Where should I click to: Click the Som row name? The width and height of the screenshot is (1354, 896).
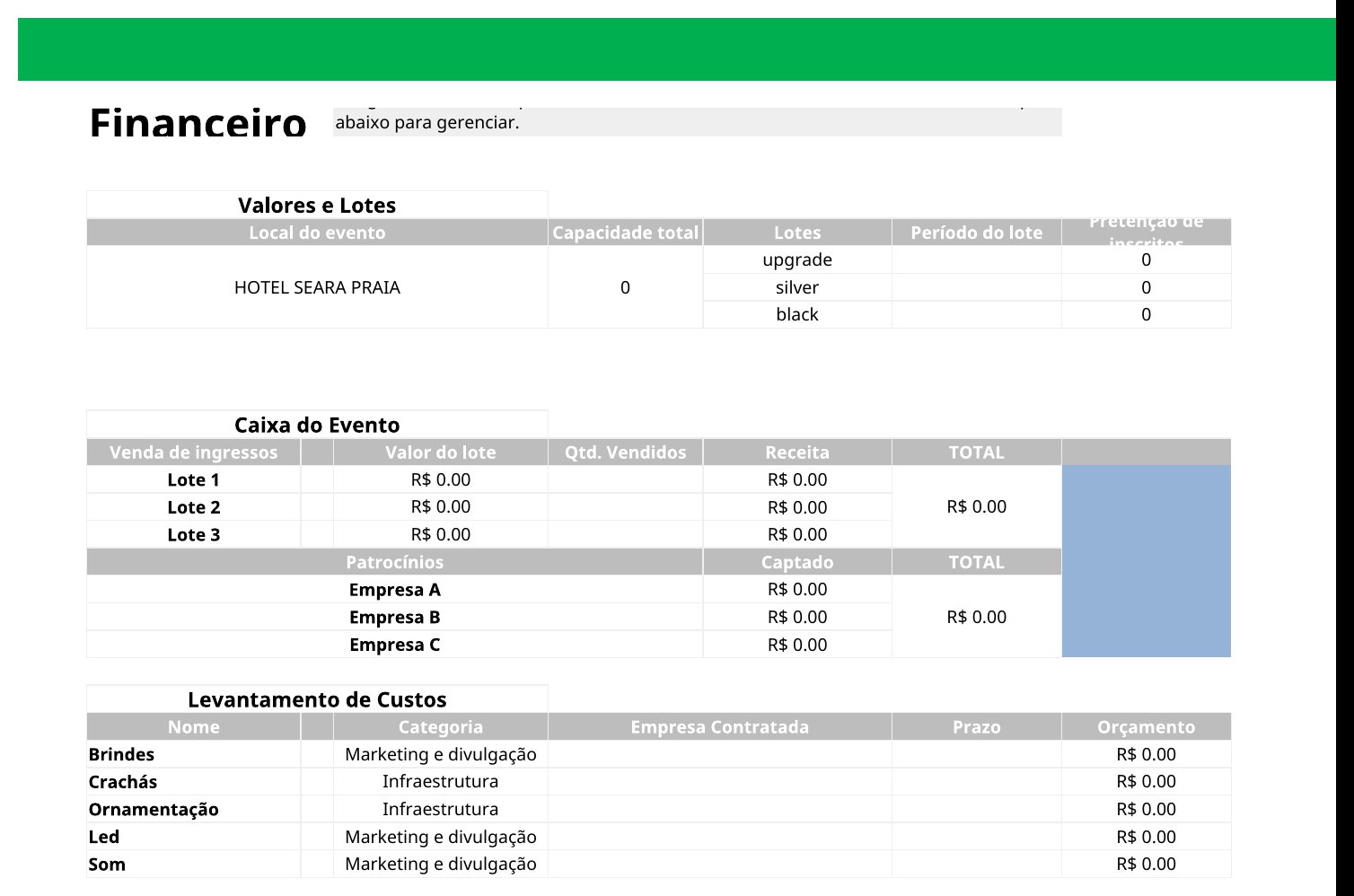click(193, 865)
